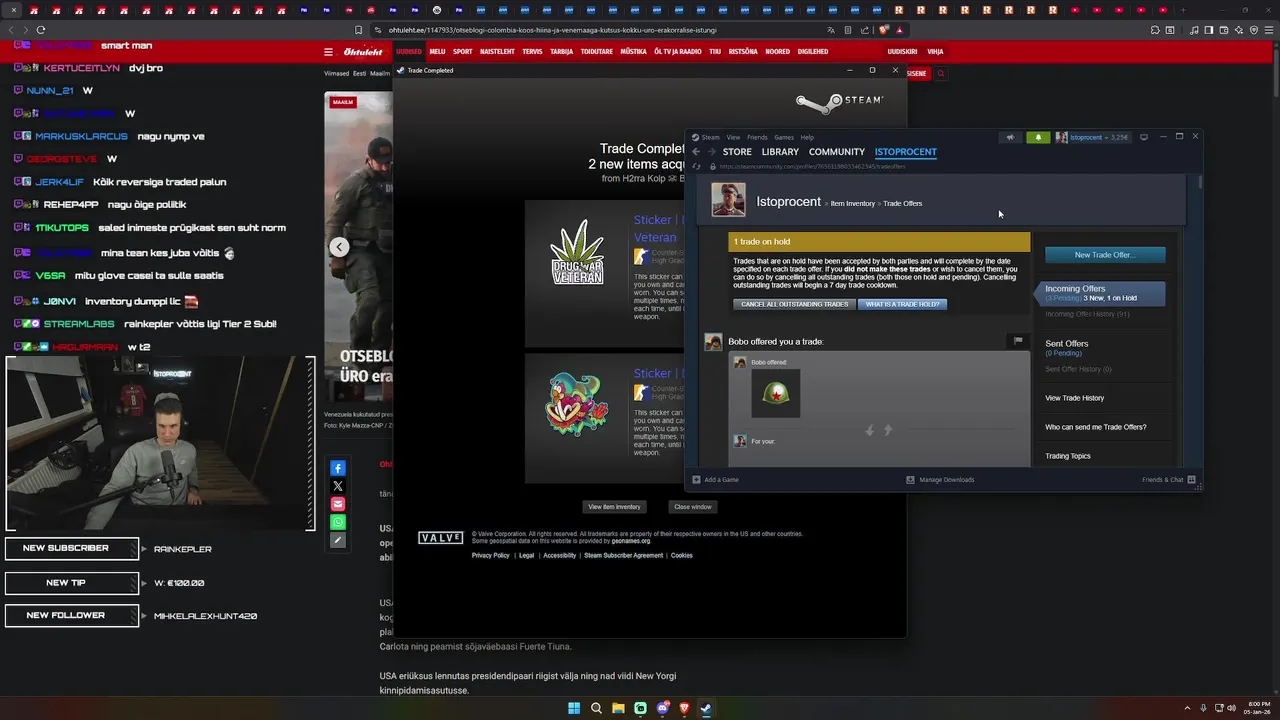Go forward with Steam forward arrow
This screenshot has height=720, width=1280.
710,152
